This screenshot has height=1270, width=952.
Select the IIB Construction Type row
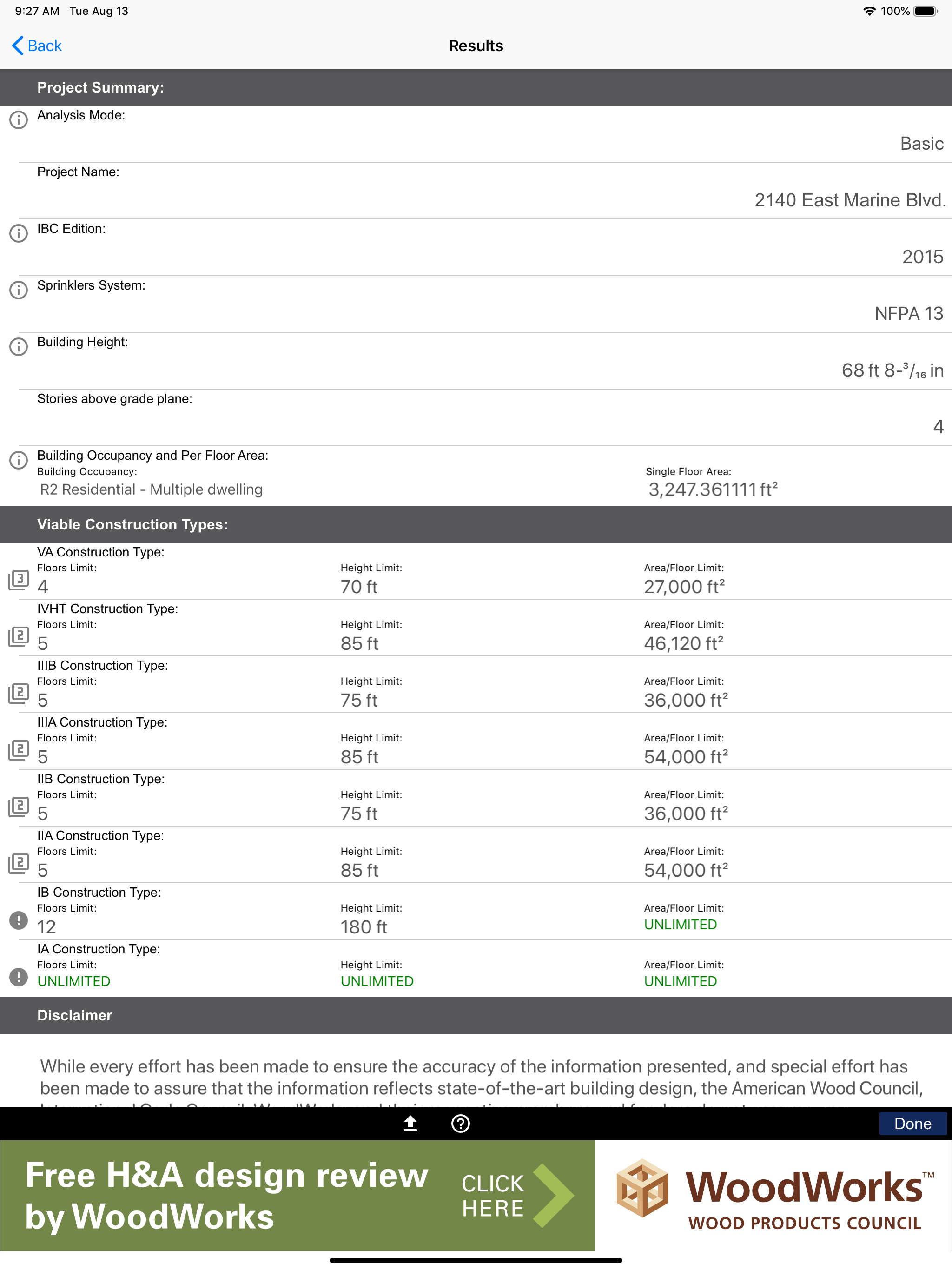coord(476,798)
